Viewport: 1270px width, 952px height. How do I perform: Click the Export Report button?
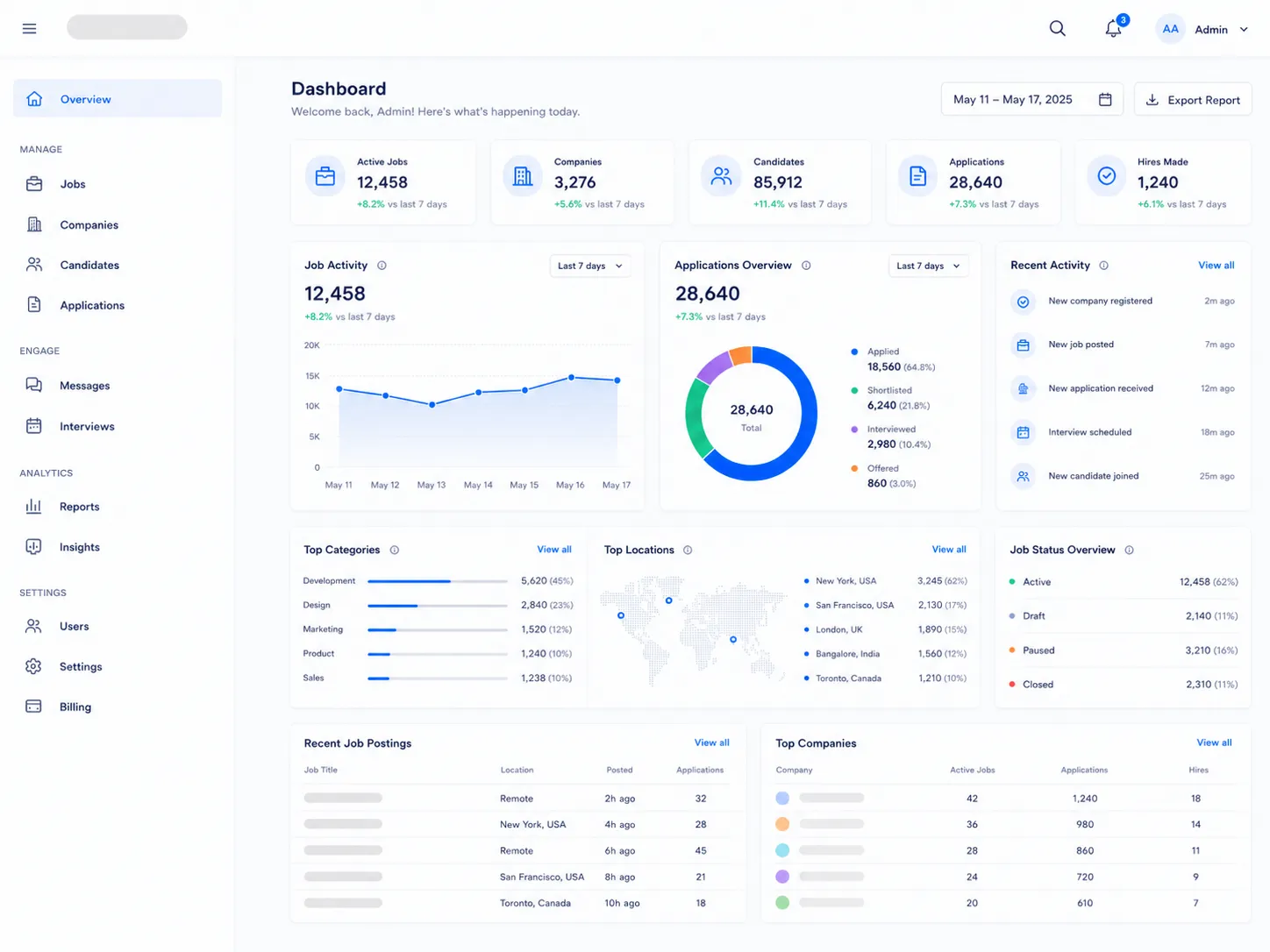(1193, 100)
